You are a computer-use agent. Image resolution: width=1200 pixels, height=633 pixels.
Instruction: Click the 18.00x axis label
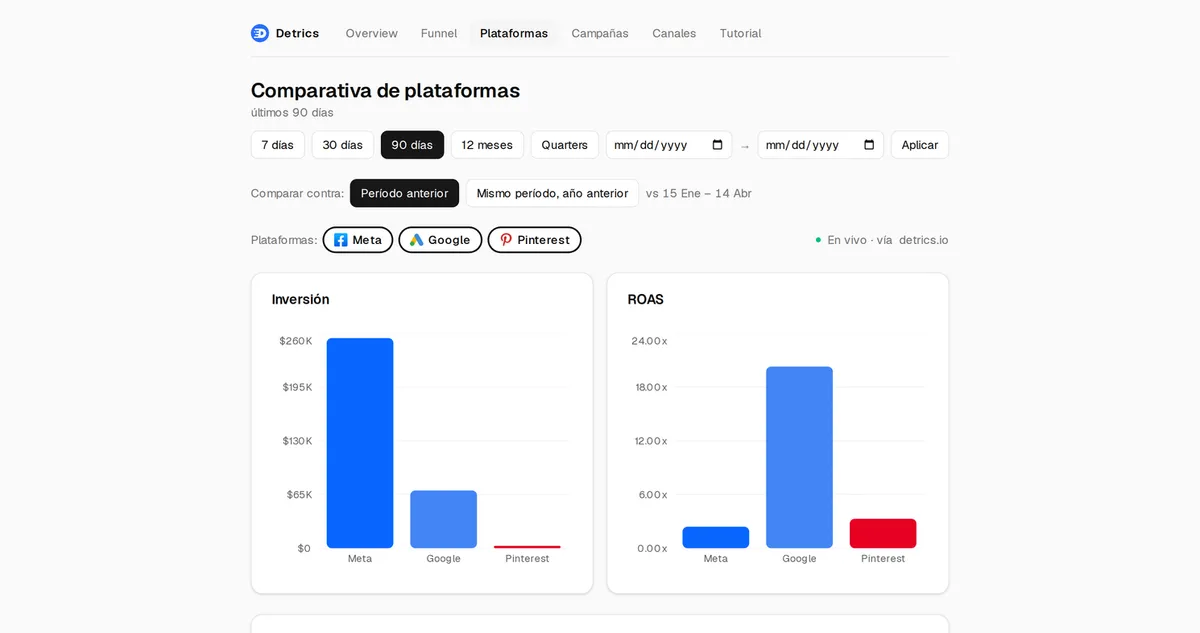[651, 387]
